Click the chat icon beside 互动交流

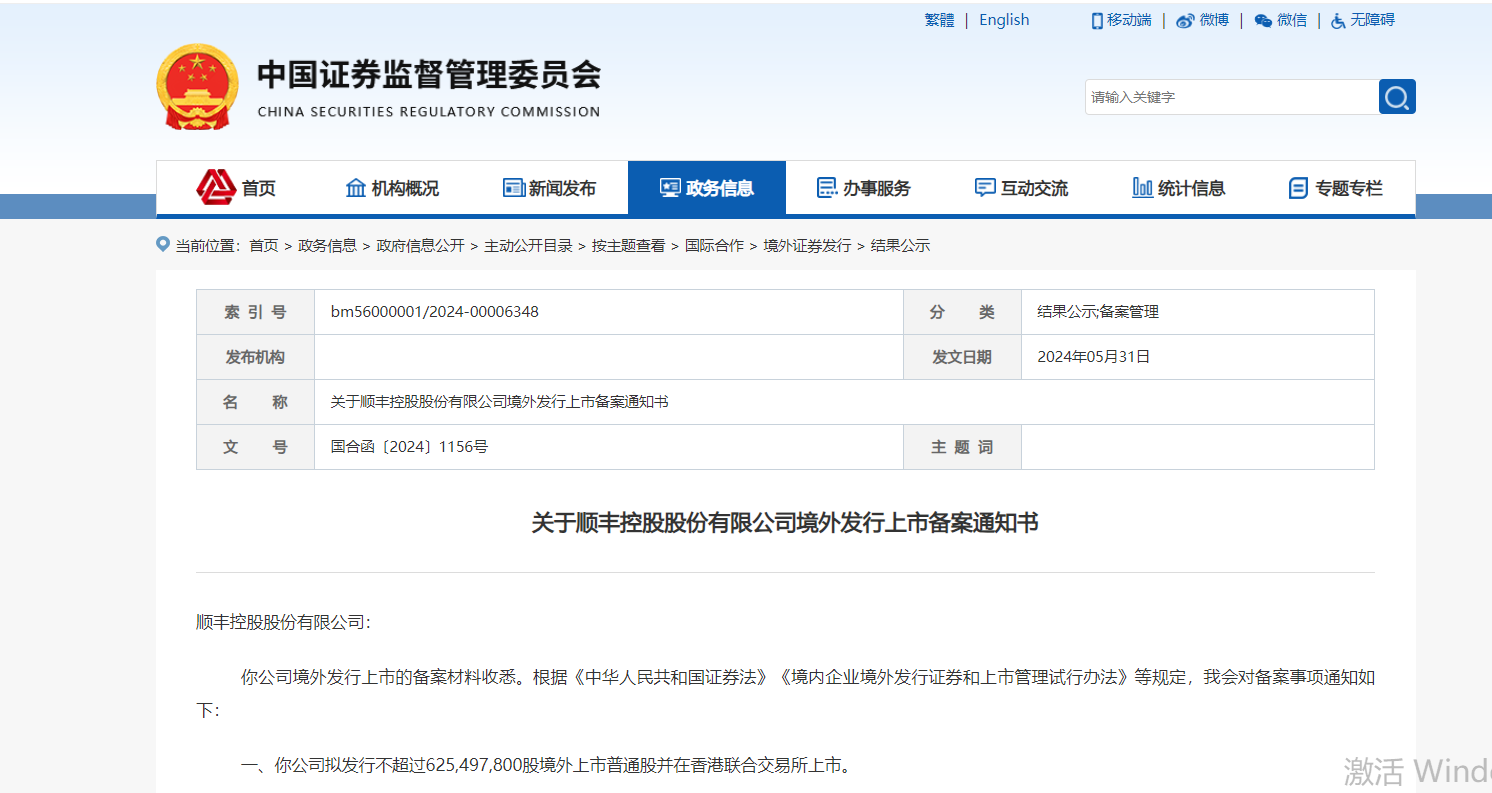tap(983, 187)
